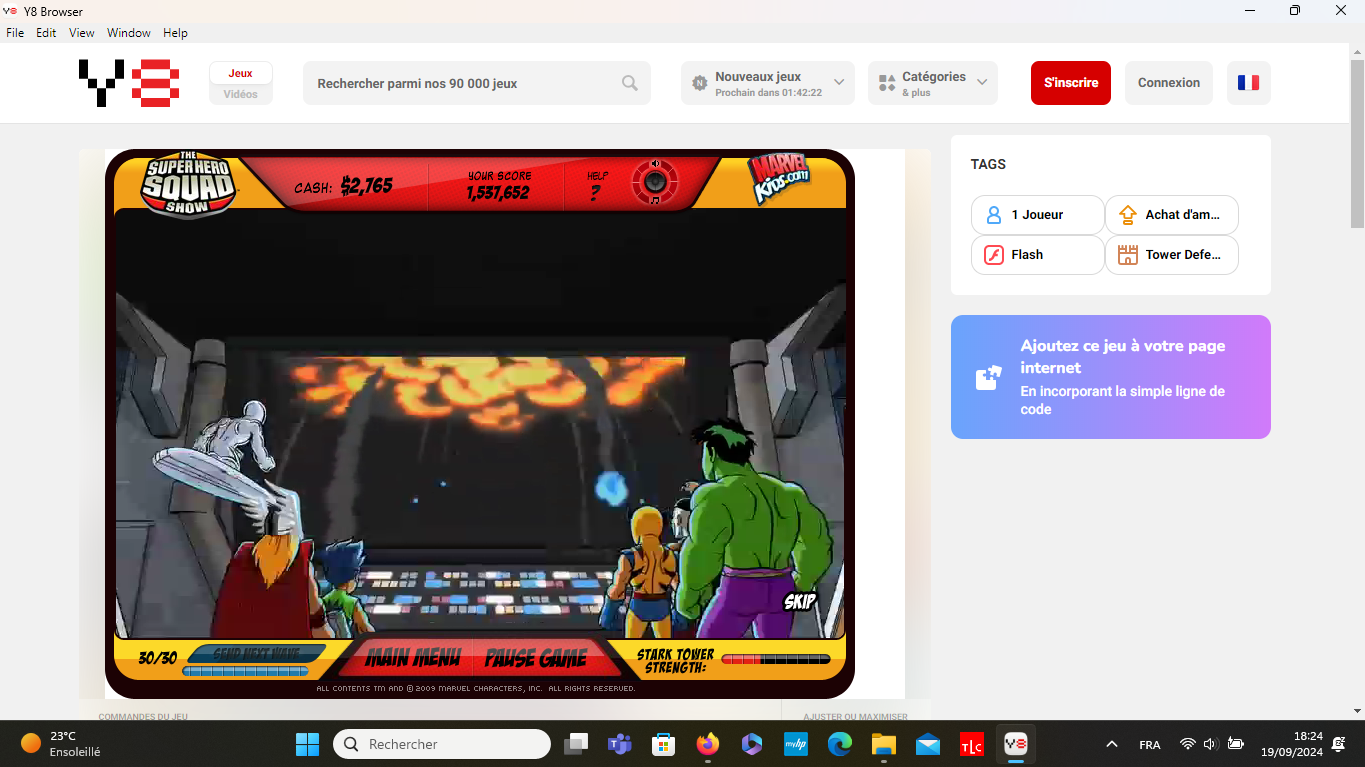Image resolution: width=1365 pixels, height=767 pixels.
Task: Click the MarvelKids.com logo
Action: 778,180
